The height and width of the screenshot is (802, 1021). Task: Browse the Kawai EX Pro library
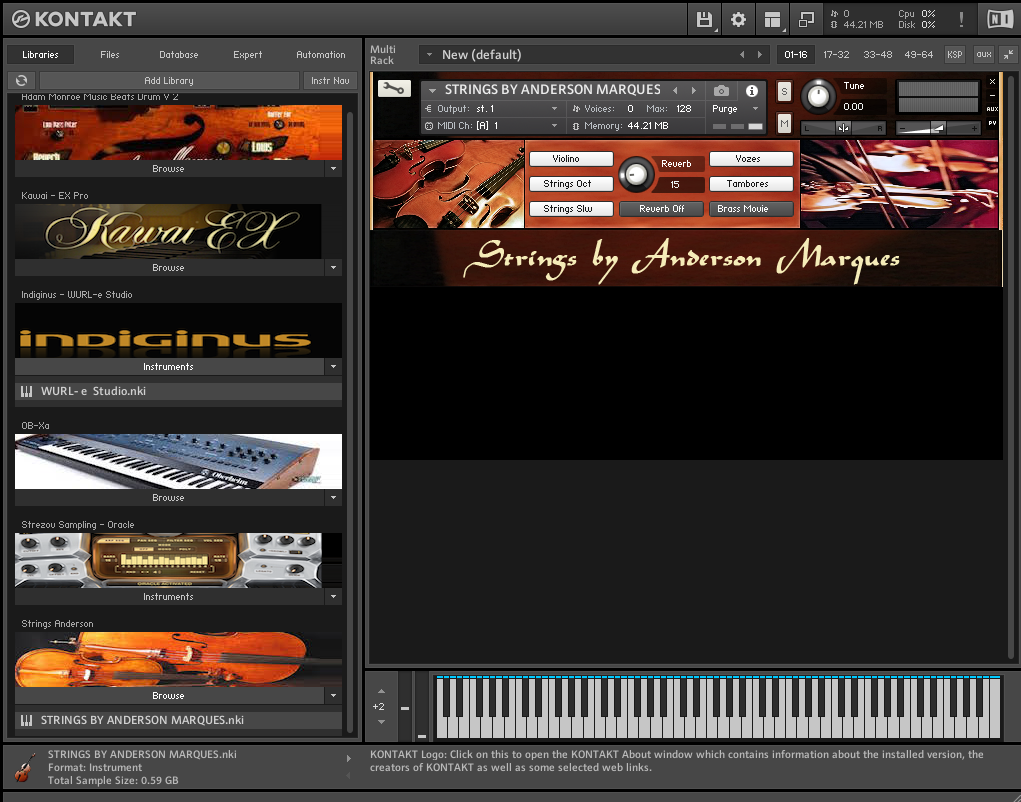click(x=169, y=268)
